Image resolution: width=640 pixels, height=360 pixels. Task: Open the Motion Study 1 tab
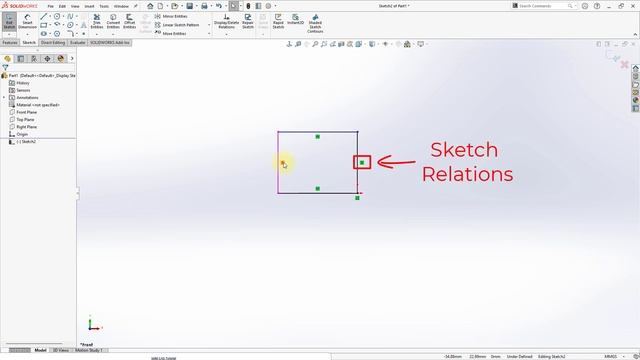(x=88, y=350)
